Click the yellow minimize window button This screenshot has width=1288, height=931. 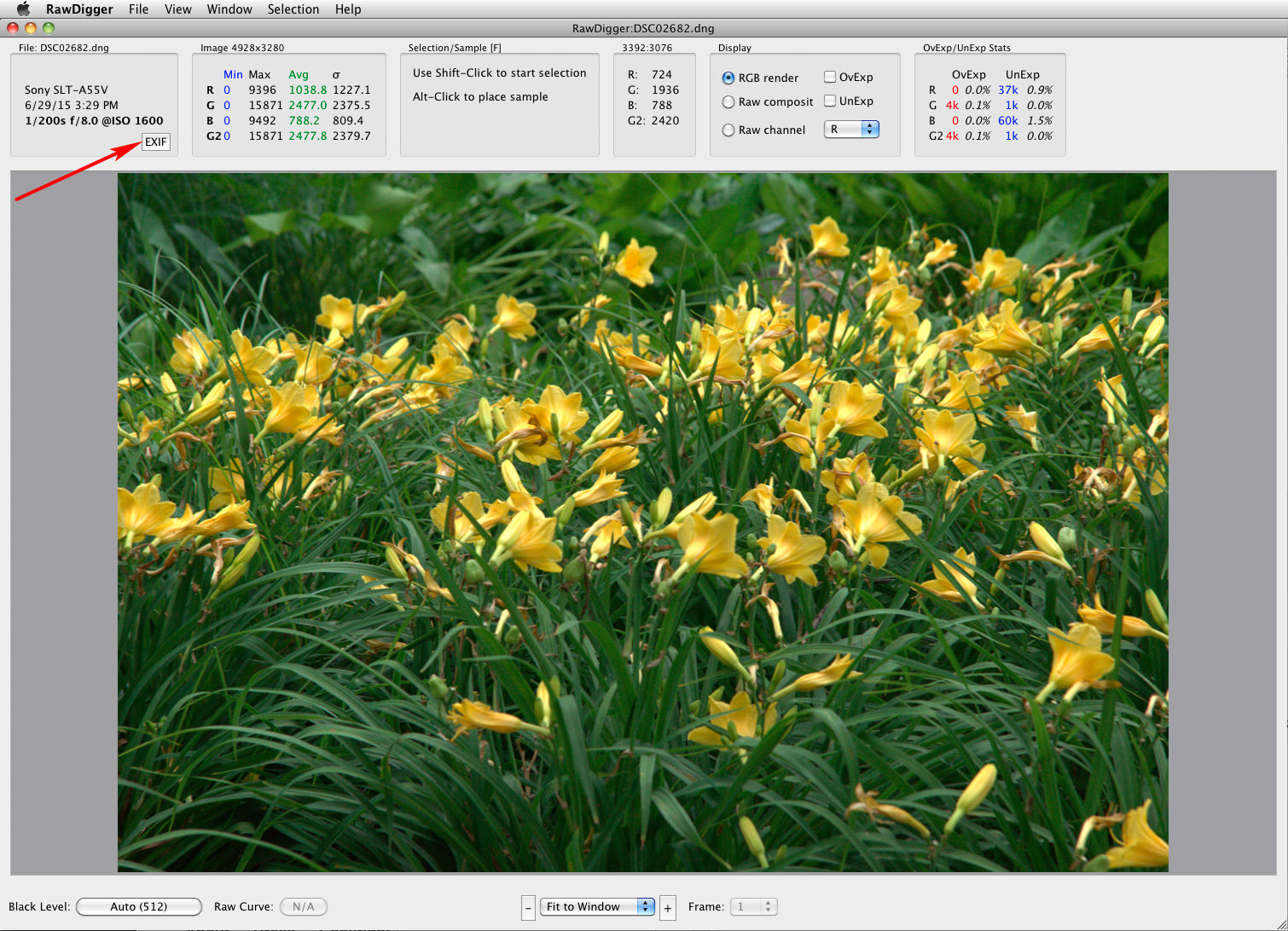coord(31,28)
